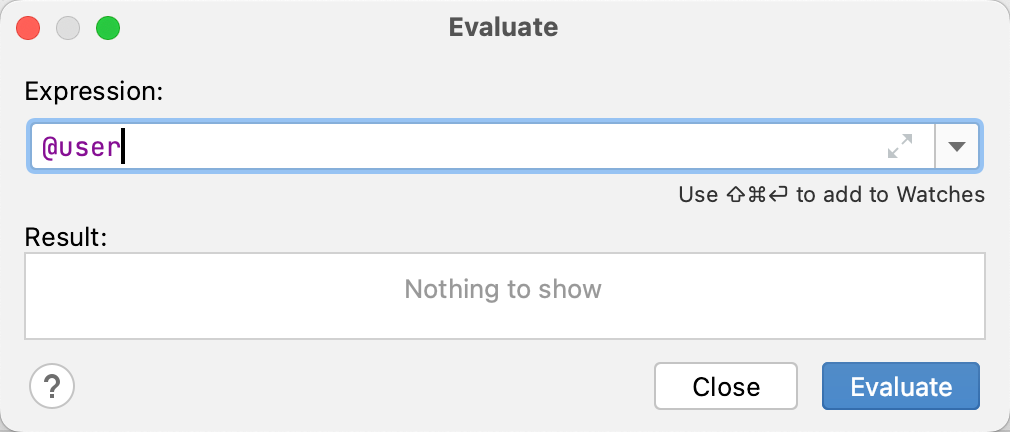The image size is (1010, 432).
Task: Focus the Expression input field
Action: click(x=500, y=147)
